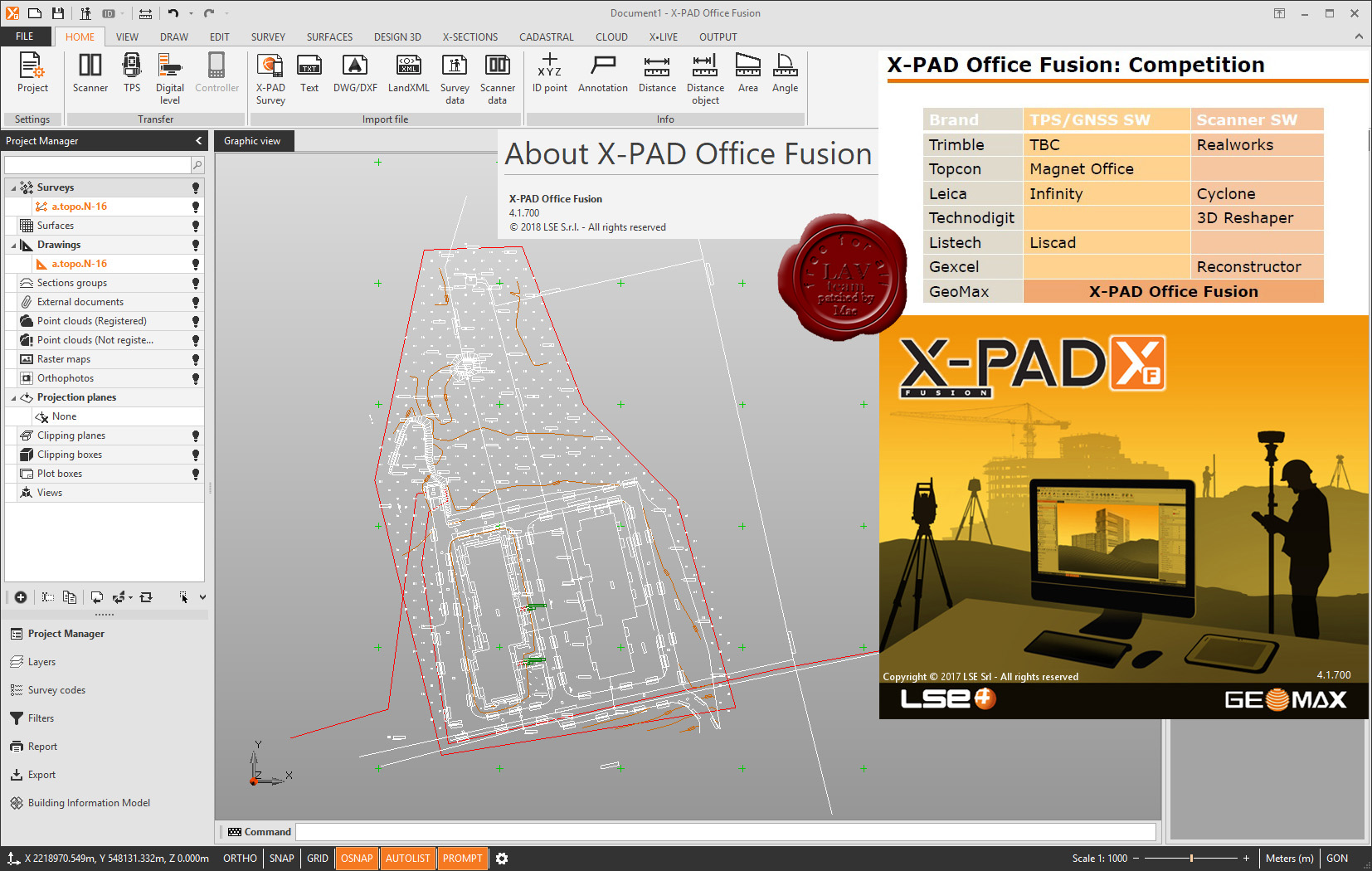This screenshot has width=1372, height=871.
Task: Import a LandXML file
Action: [409, 73]
